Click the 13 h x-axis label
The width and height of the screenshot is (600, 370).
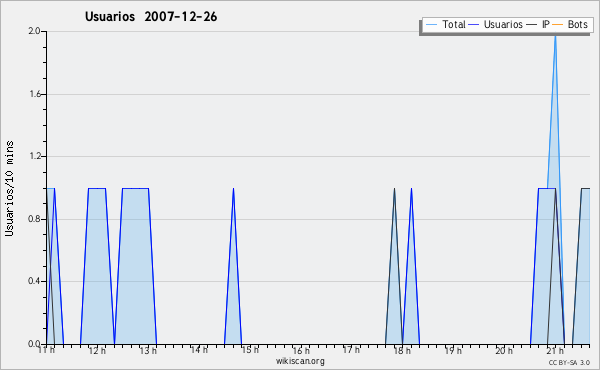point(148,350)
